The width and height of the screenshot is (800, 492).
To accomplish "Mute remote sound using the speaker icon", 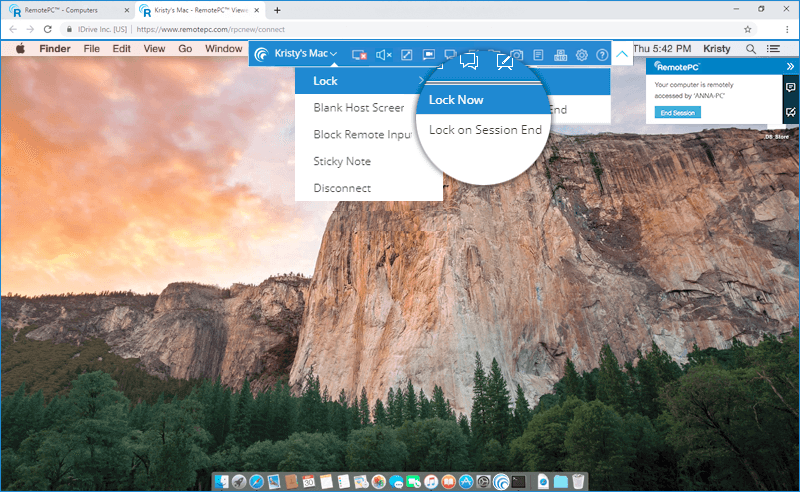I will 383,55.
